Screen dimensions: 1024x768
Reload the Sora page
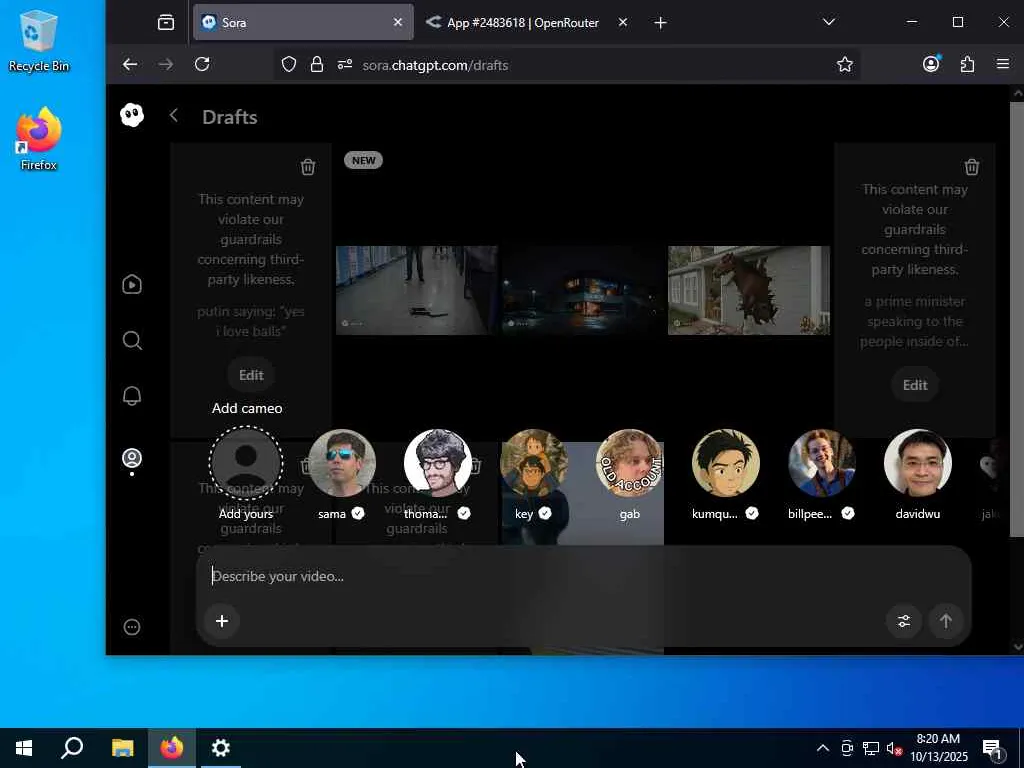click(202, 64)
